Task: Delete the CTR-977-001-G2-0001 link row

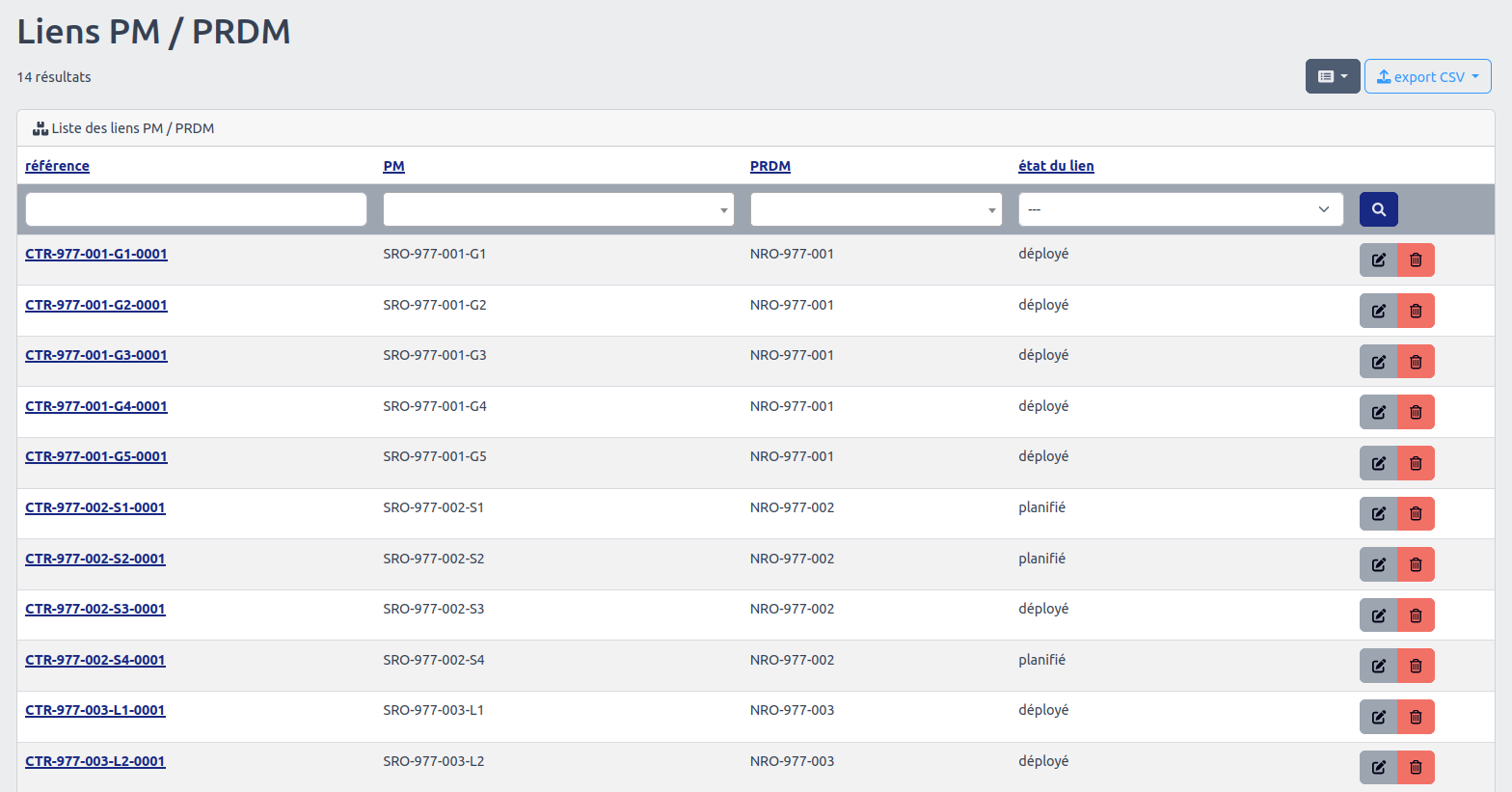Action: tap(1416, 311)
